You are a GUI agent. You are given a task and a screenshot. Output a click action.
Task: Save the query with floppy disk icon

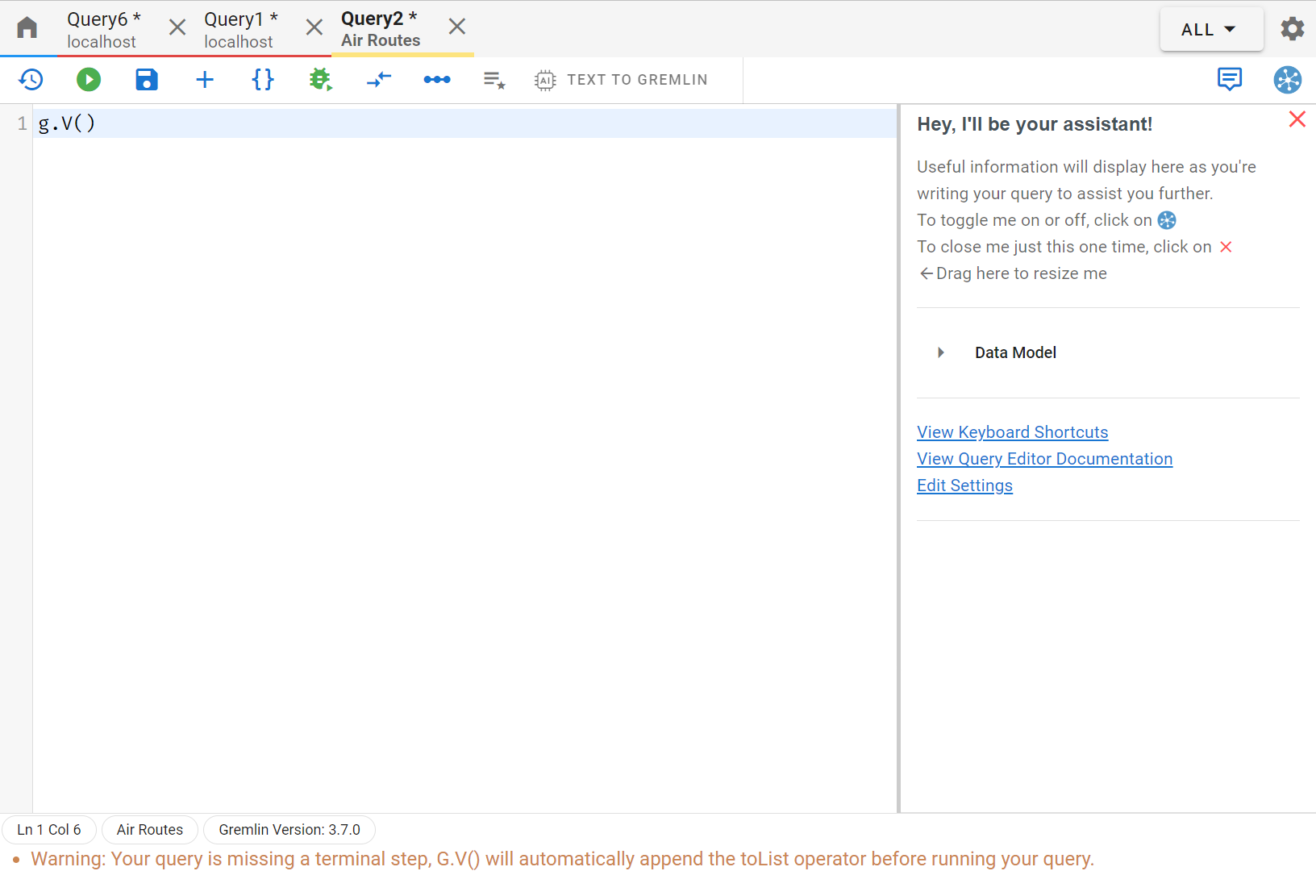[147, 79]
